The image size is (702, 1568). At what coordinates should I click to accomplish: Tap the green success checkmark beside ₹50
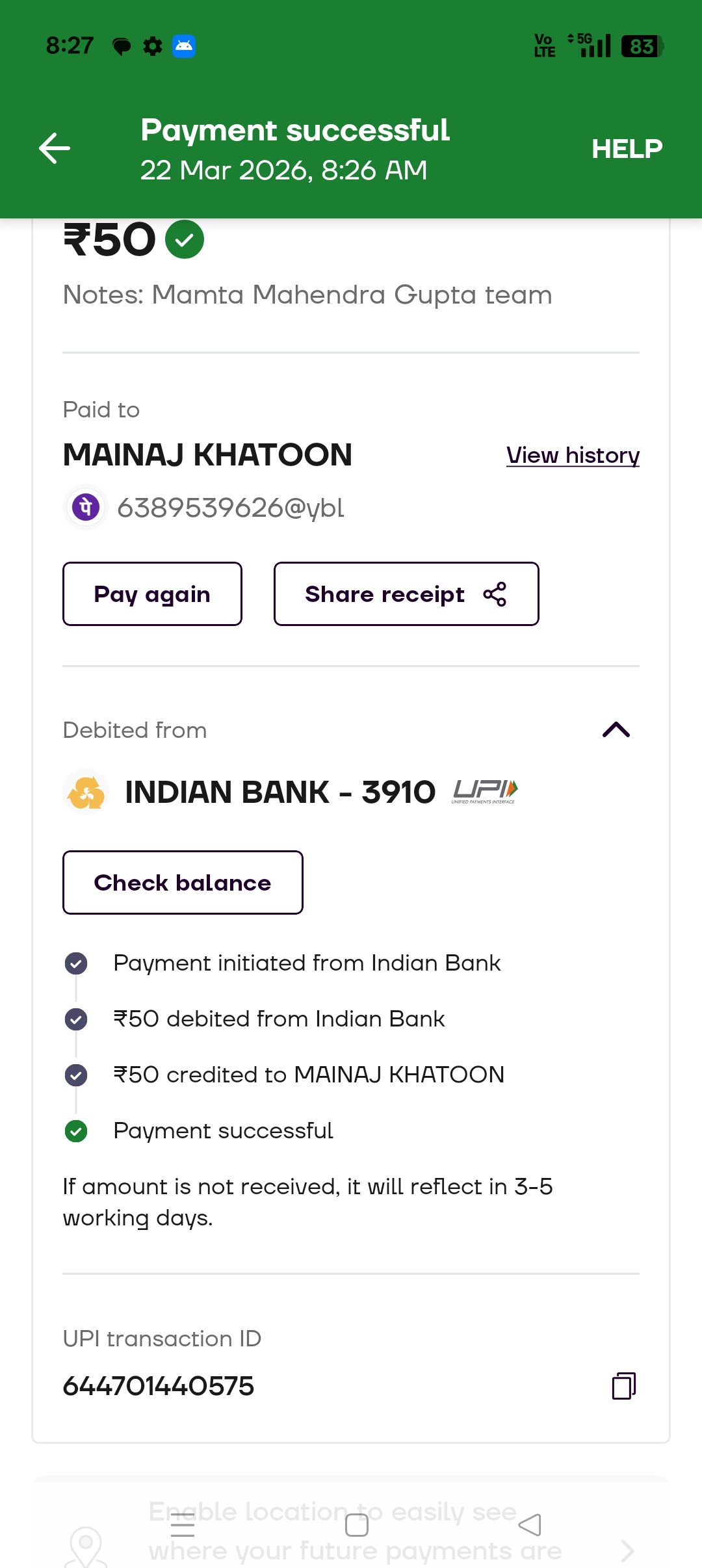pyautogui.click(x=185, y=240)
